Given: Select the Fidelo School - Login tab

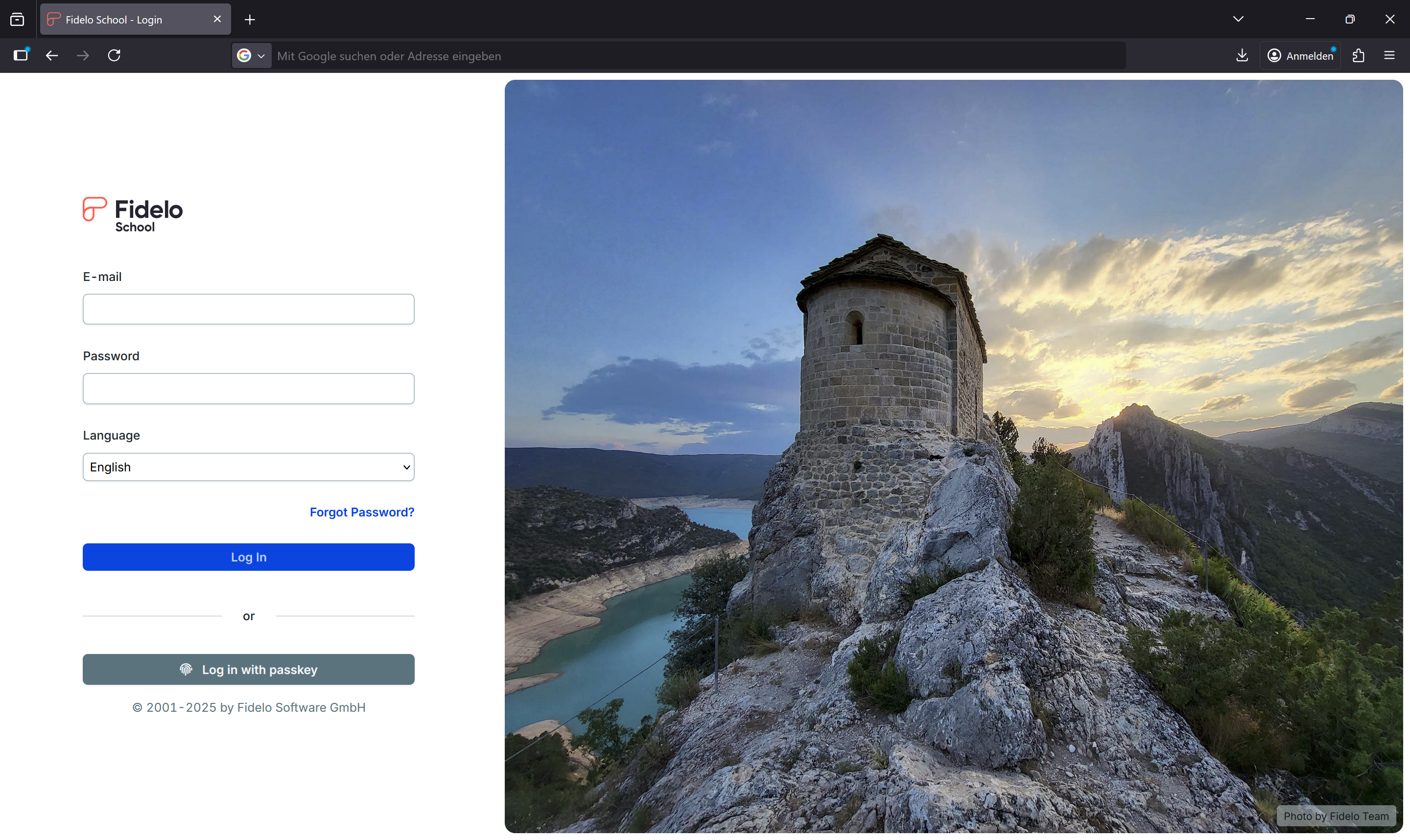Looking at the screenshot, I should [124, 20].
